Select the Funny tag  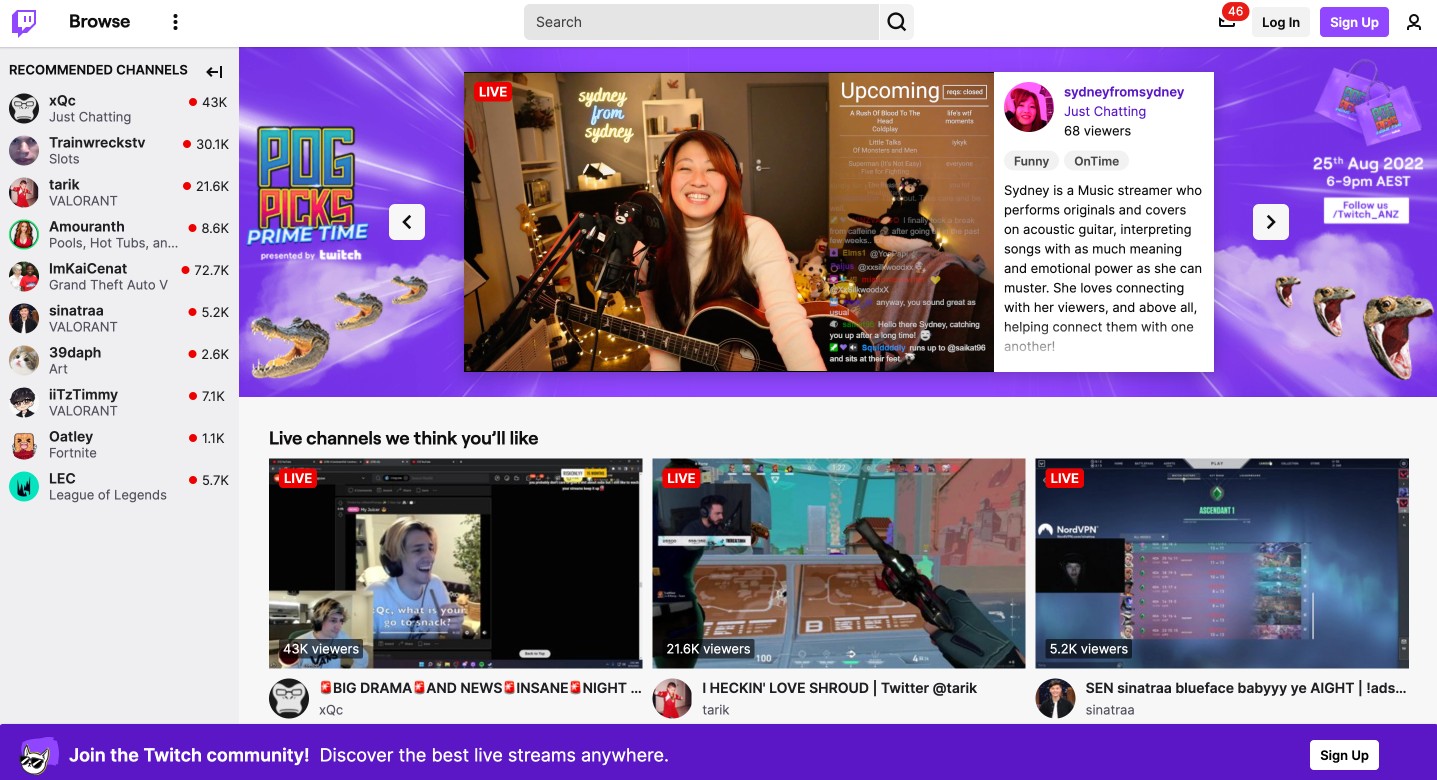click(1031, 161)
